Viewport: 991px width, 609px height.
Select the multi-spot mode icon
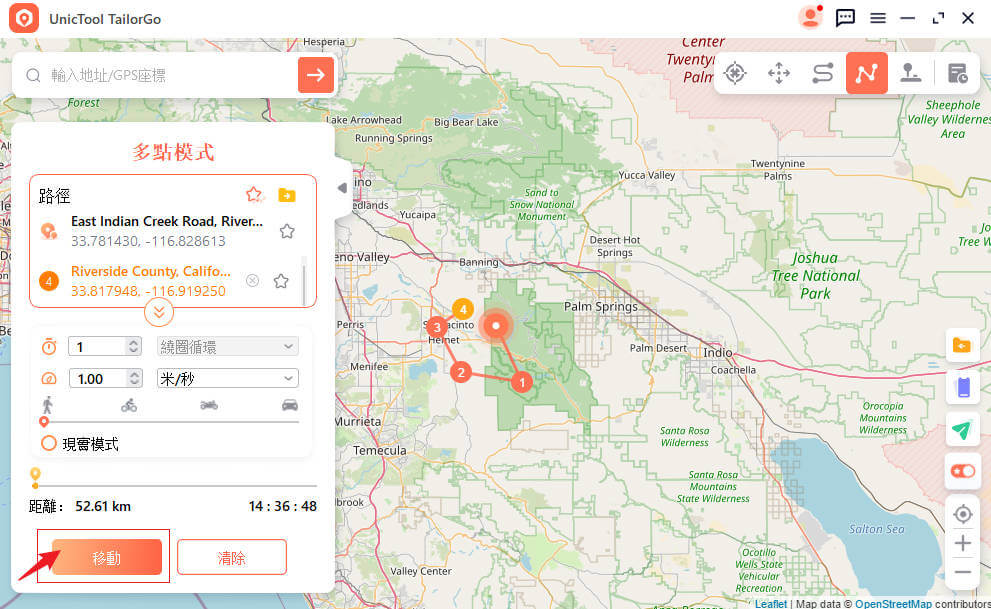click(x=866, y=73)
